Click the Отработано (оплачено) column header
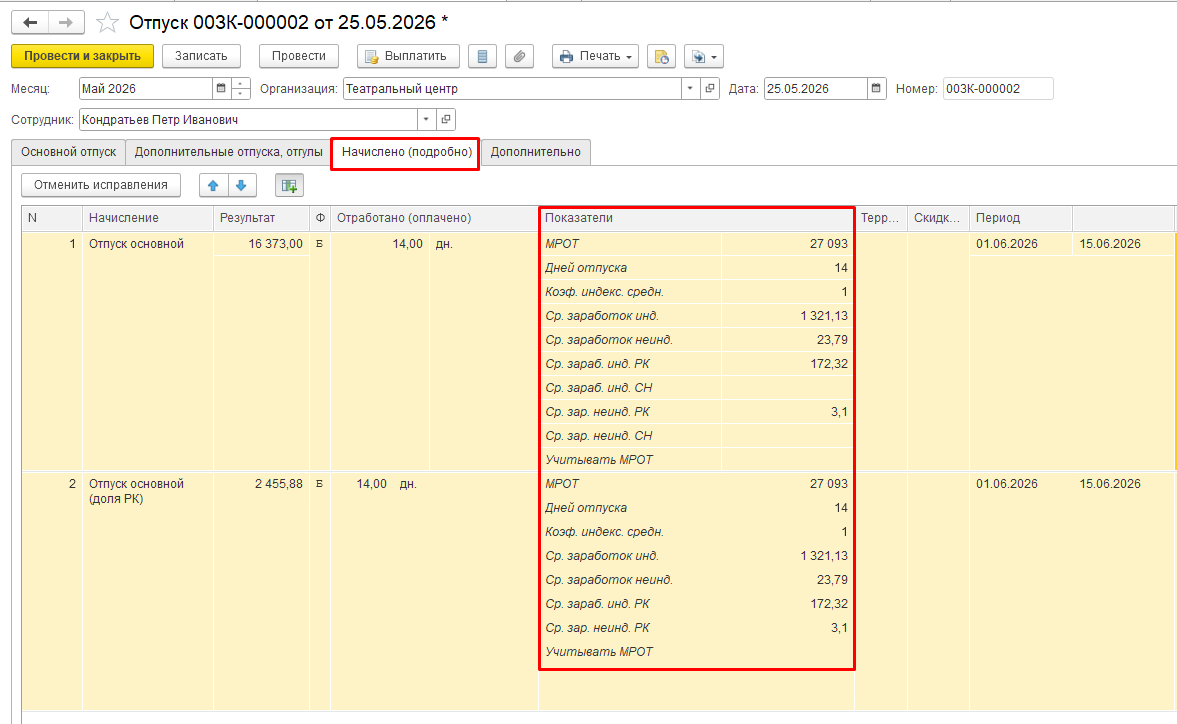Screen dimensions: 1177x724 click(434, 218)
